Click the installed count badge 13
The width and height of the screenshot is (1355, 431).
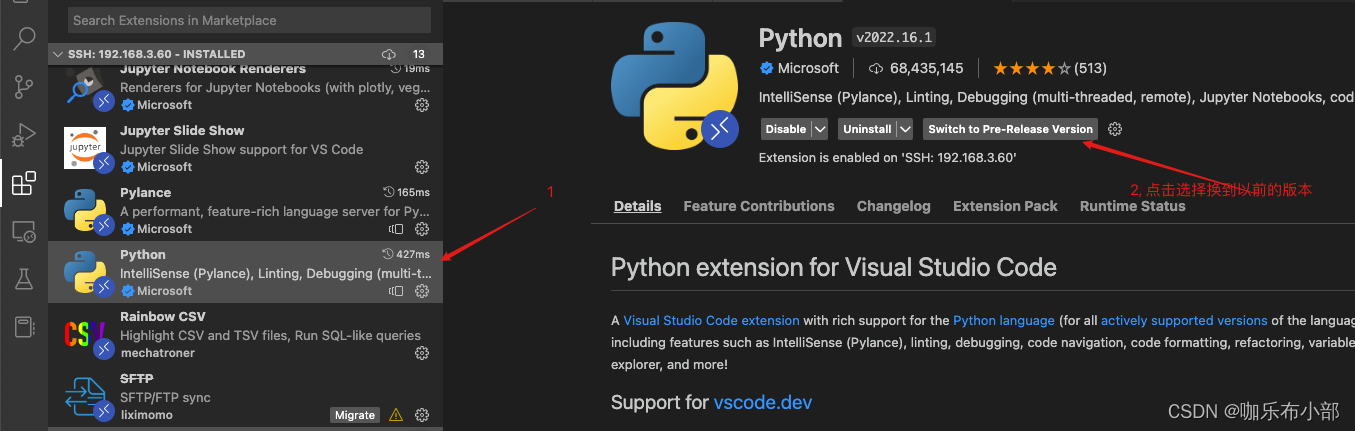tap(418, 54)
